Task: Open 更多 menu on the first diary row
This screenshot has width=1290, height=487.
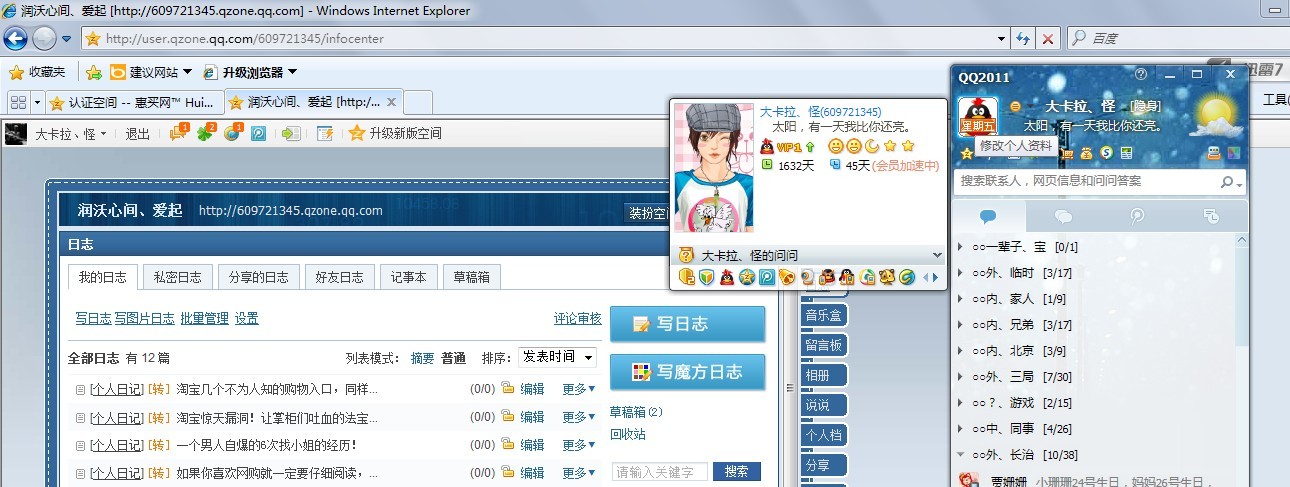Action: tap(578, 389)
